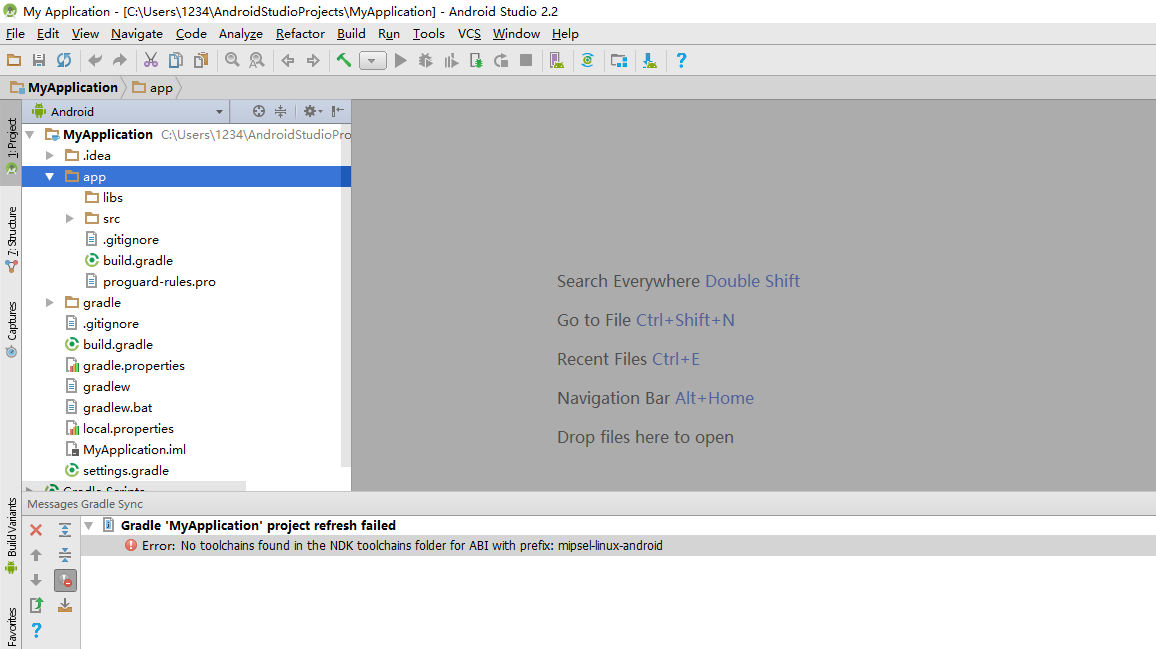Click the Rerun icon in toolbar

[501, 60]
